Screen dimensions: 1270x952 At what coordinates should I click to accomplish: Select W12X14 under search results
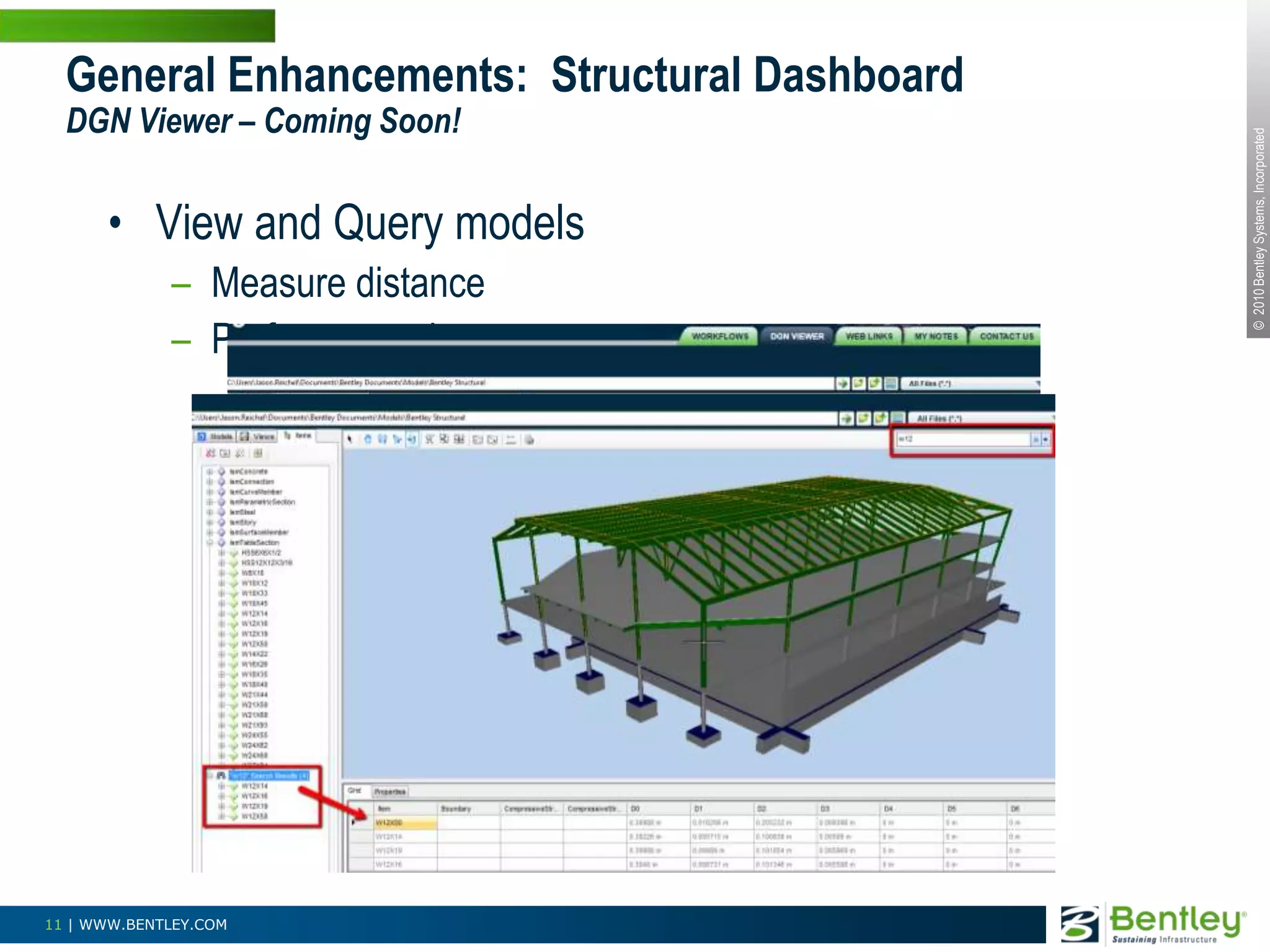254,786
